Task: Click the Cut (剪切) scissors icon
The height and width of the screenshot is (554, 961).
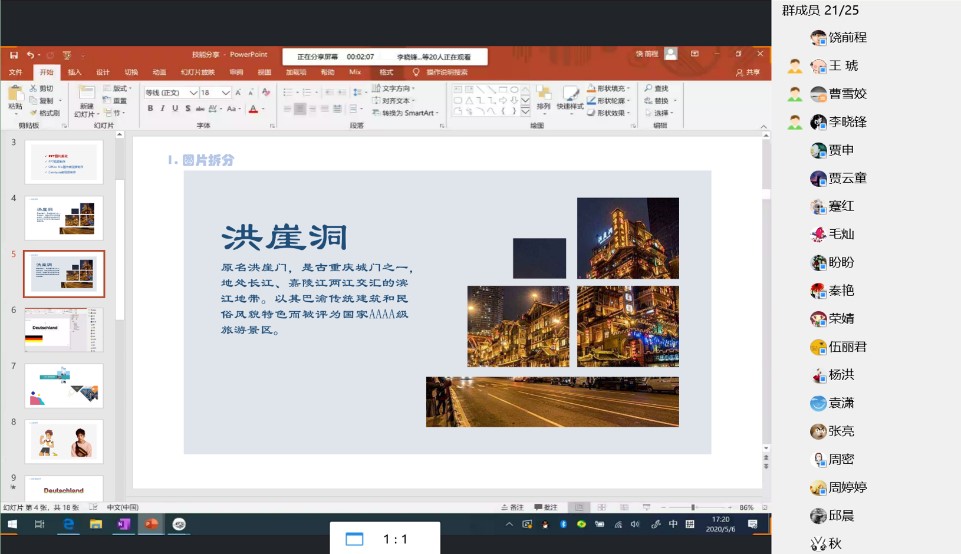Action: tap(33, 88)
